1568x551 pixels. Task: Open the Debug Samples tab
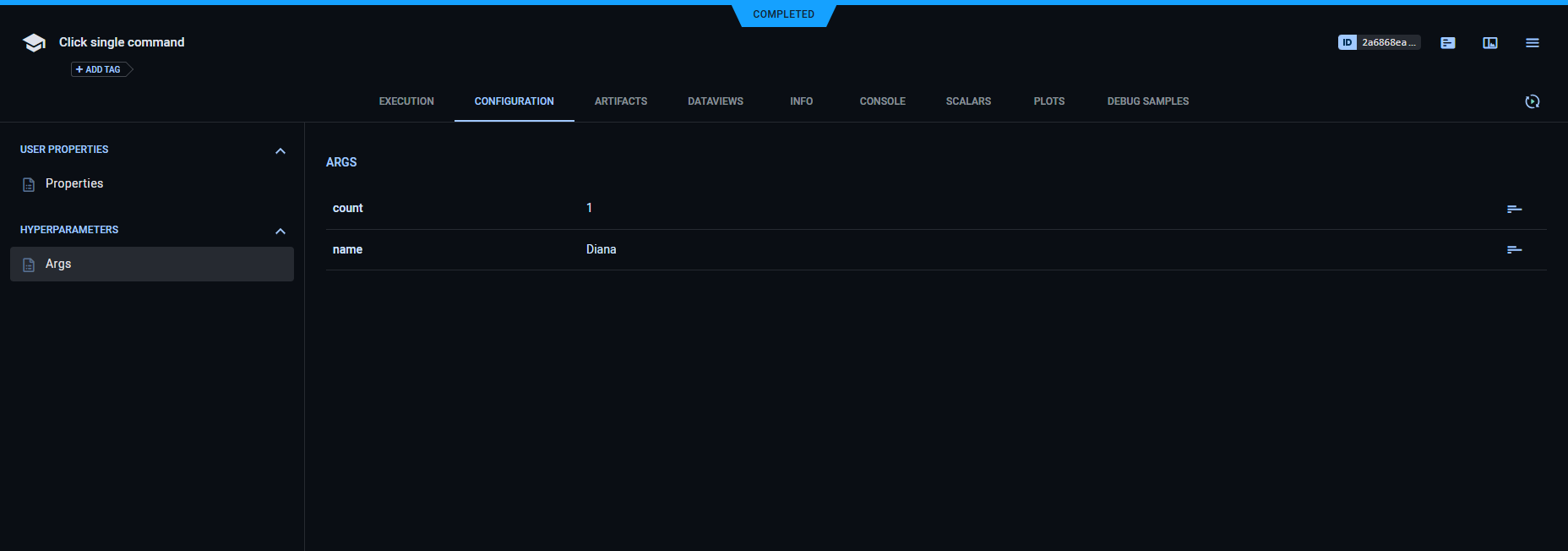(x=1147, y=101)
